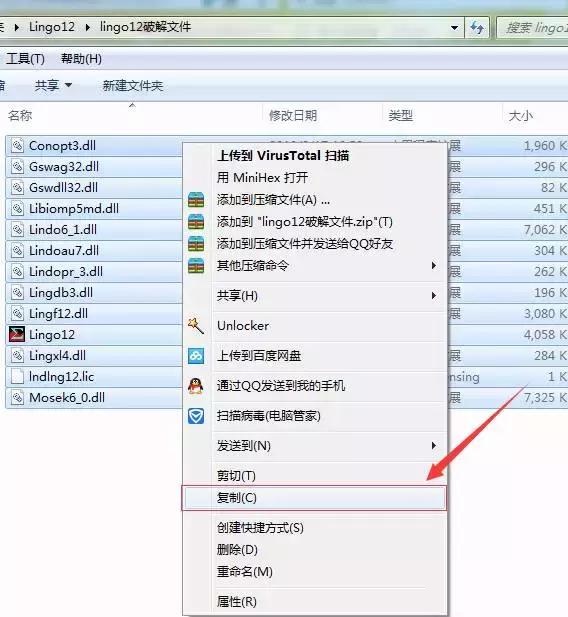The height and width of the screenshot is (617, 568).
Task: Click the lndlng12.lic file icon
Action: point(17,376)
